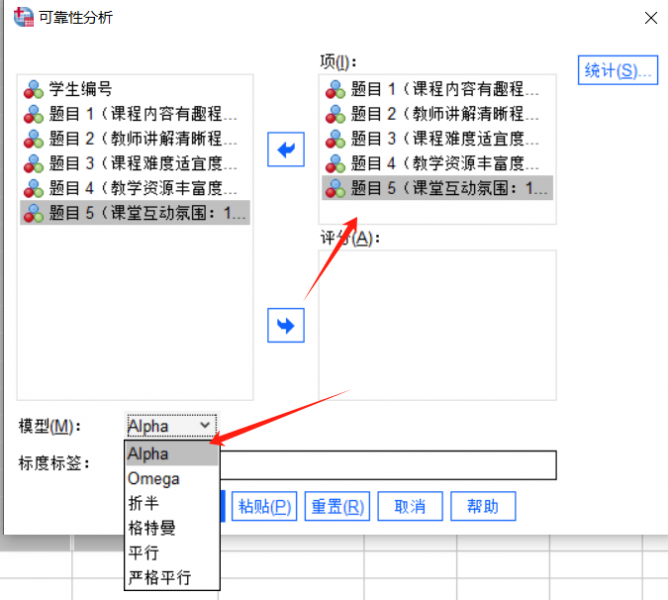Choose 平行 in the model list

point(172,553)
